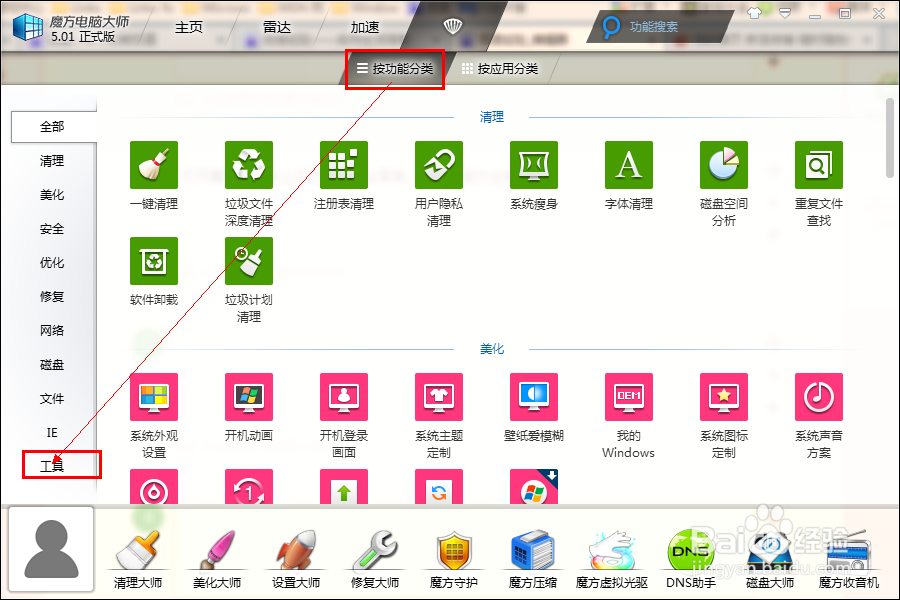The width and height of the screenshot is (900, 600).
Task: Click the vertical scrollbar thumb
Action: click(x=890, y=138)
